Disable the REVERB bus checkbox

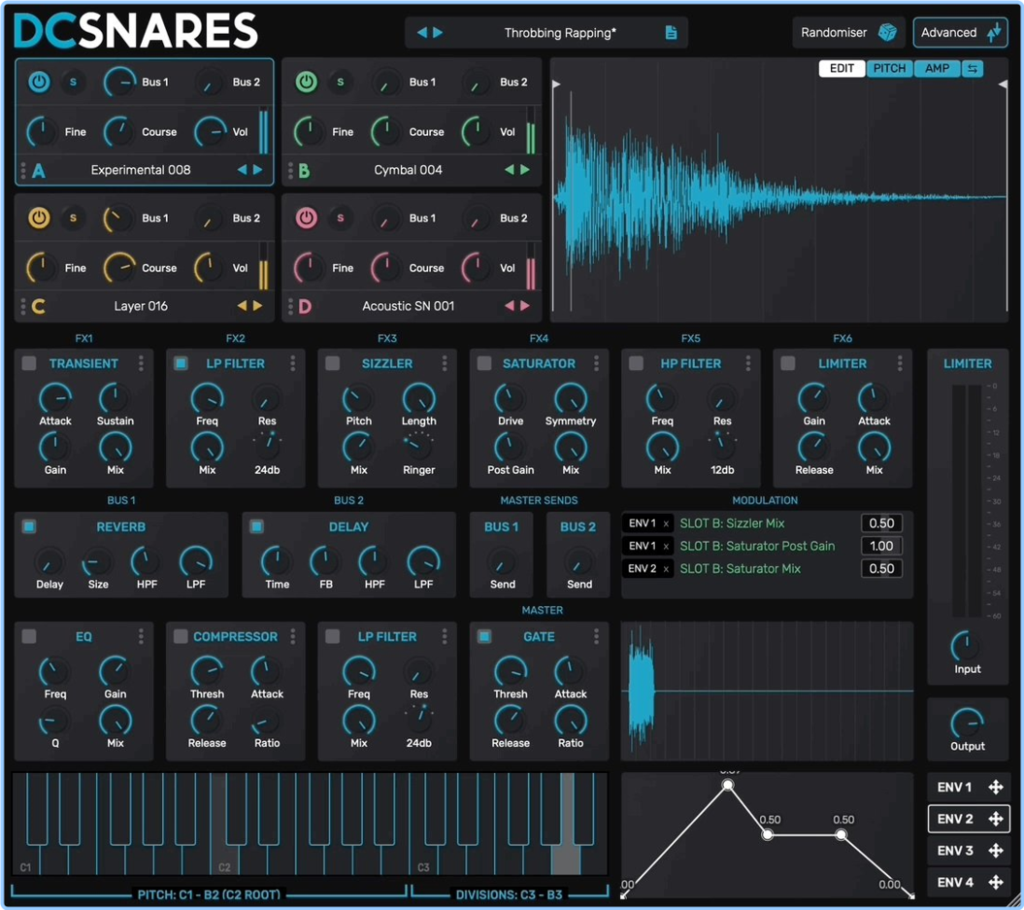[29, 527]
